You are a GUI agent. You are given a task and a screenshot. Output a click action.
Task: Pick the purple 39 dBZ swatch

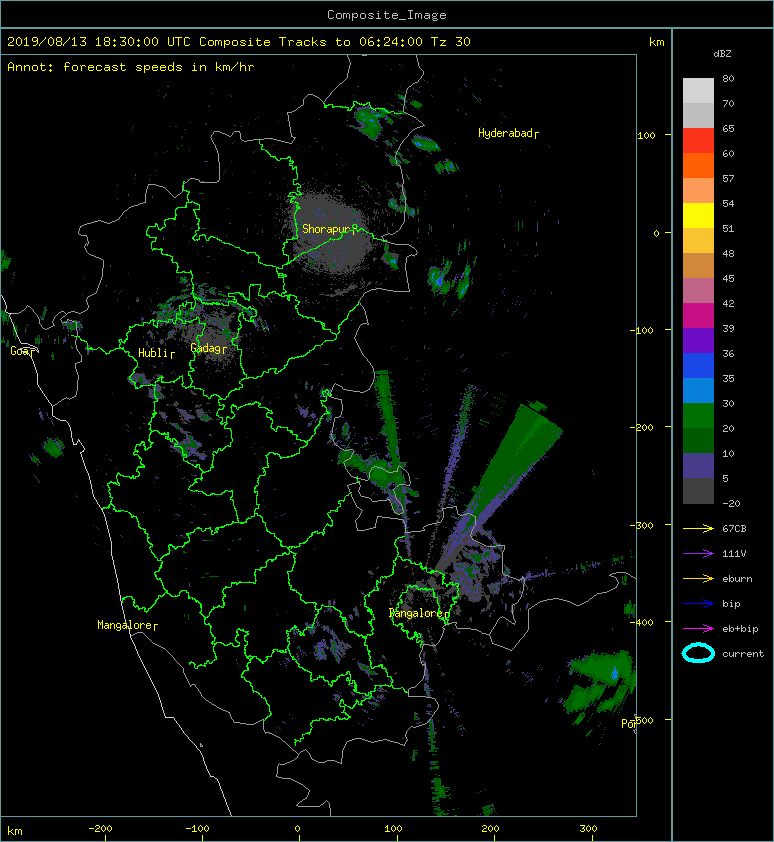(x=698, y=340)
